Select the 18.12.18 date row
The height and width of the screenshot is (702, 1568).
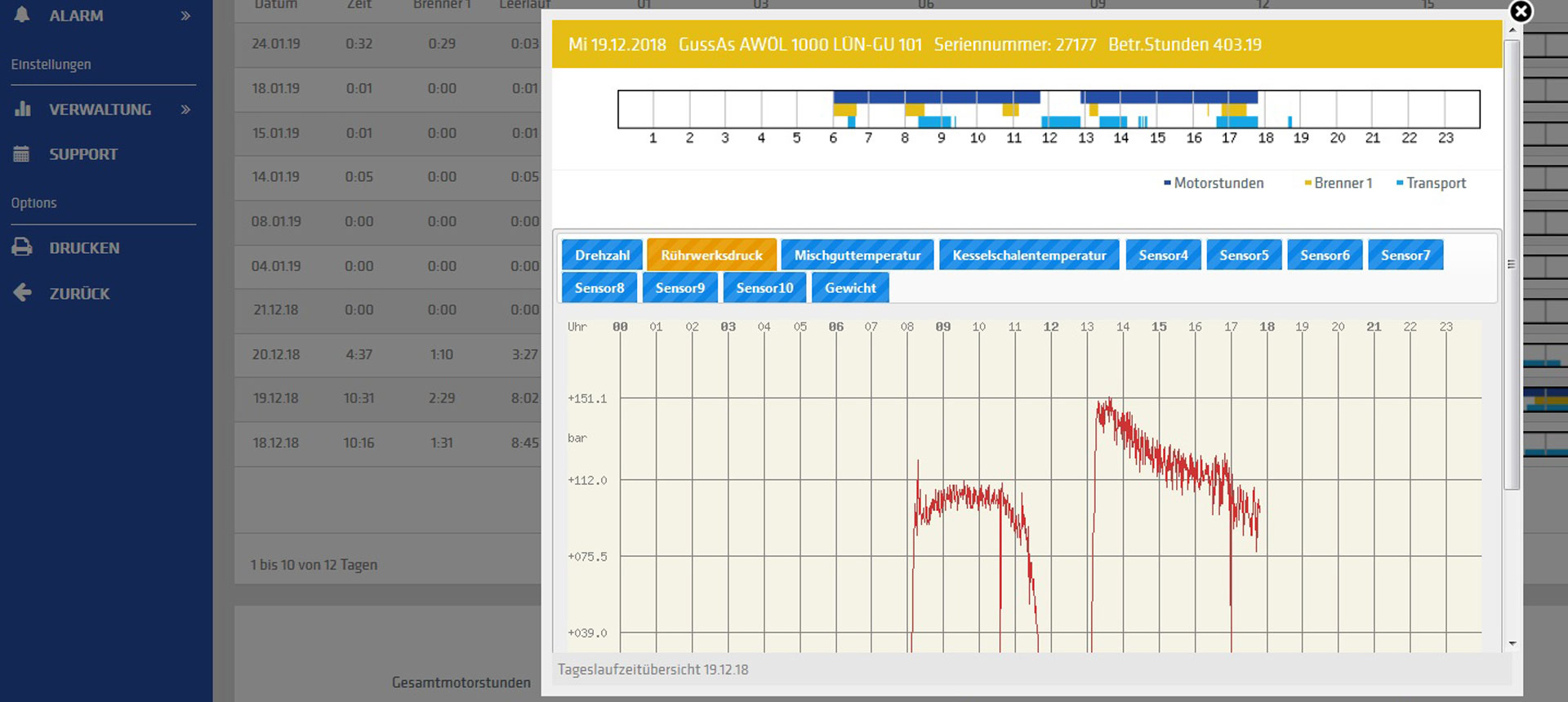pyautogui.click(x=388, y=443)
